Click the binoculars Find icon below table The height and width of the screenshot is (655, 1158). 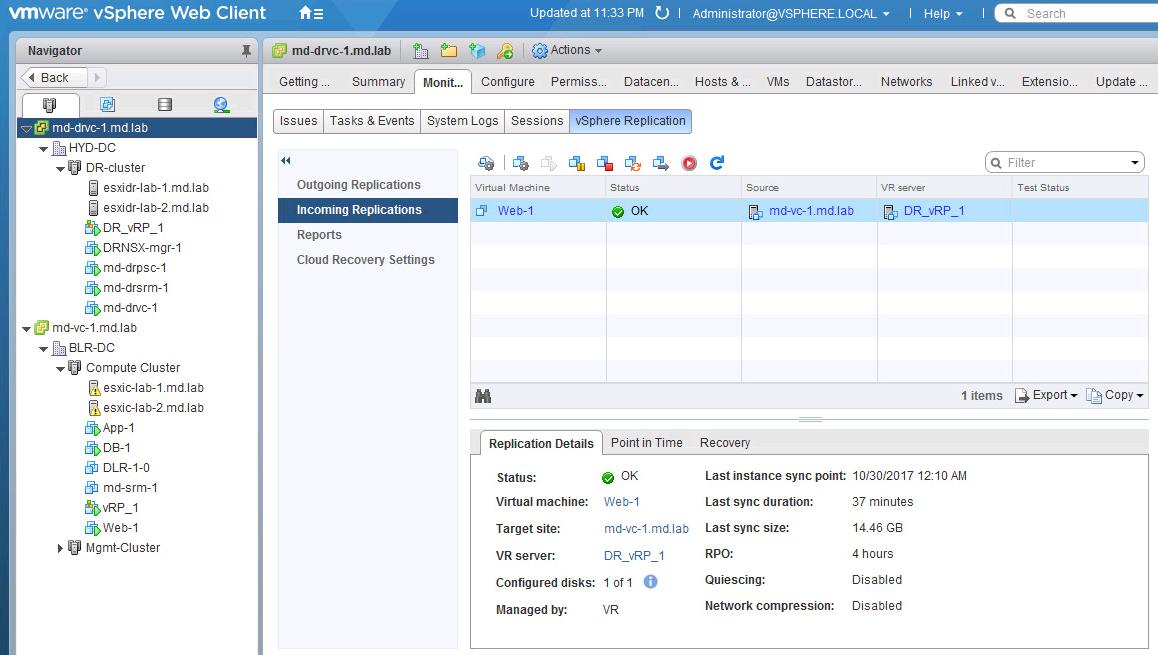coord(483,397)
